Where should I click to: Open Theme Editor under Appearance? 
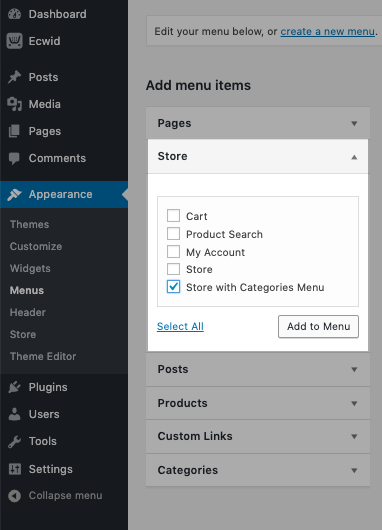(x=43, y=356)
